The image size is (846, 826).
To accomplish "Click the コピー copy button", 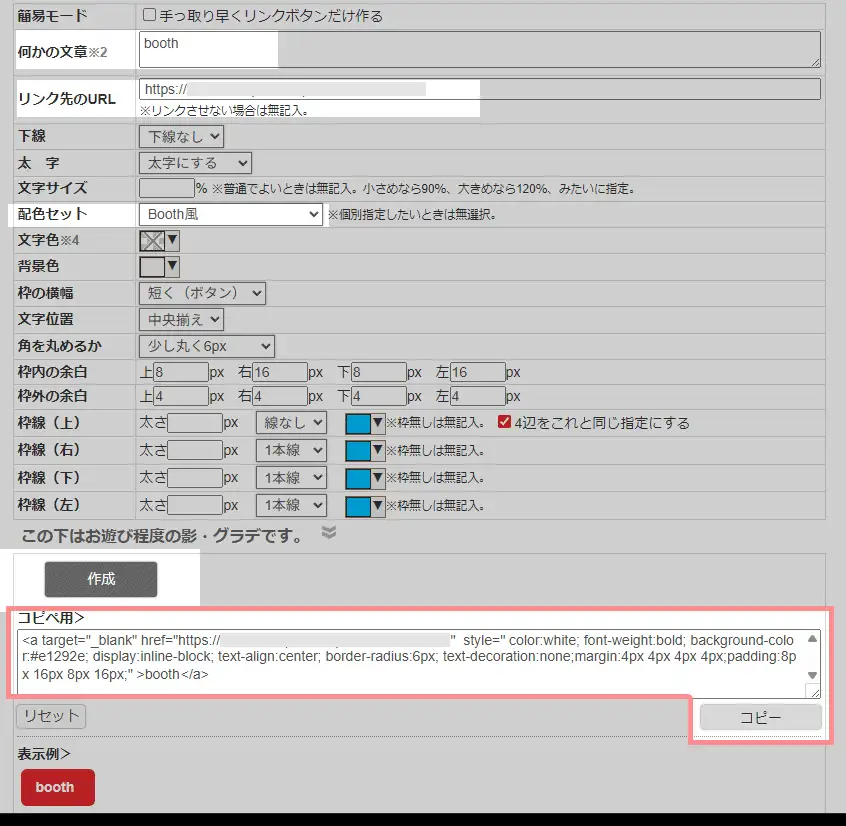I will coord(760,717).
